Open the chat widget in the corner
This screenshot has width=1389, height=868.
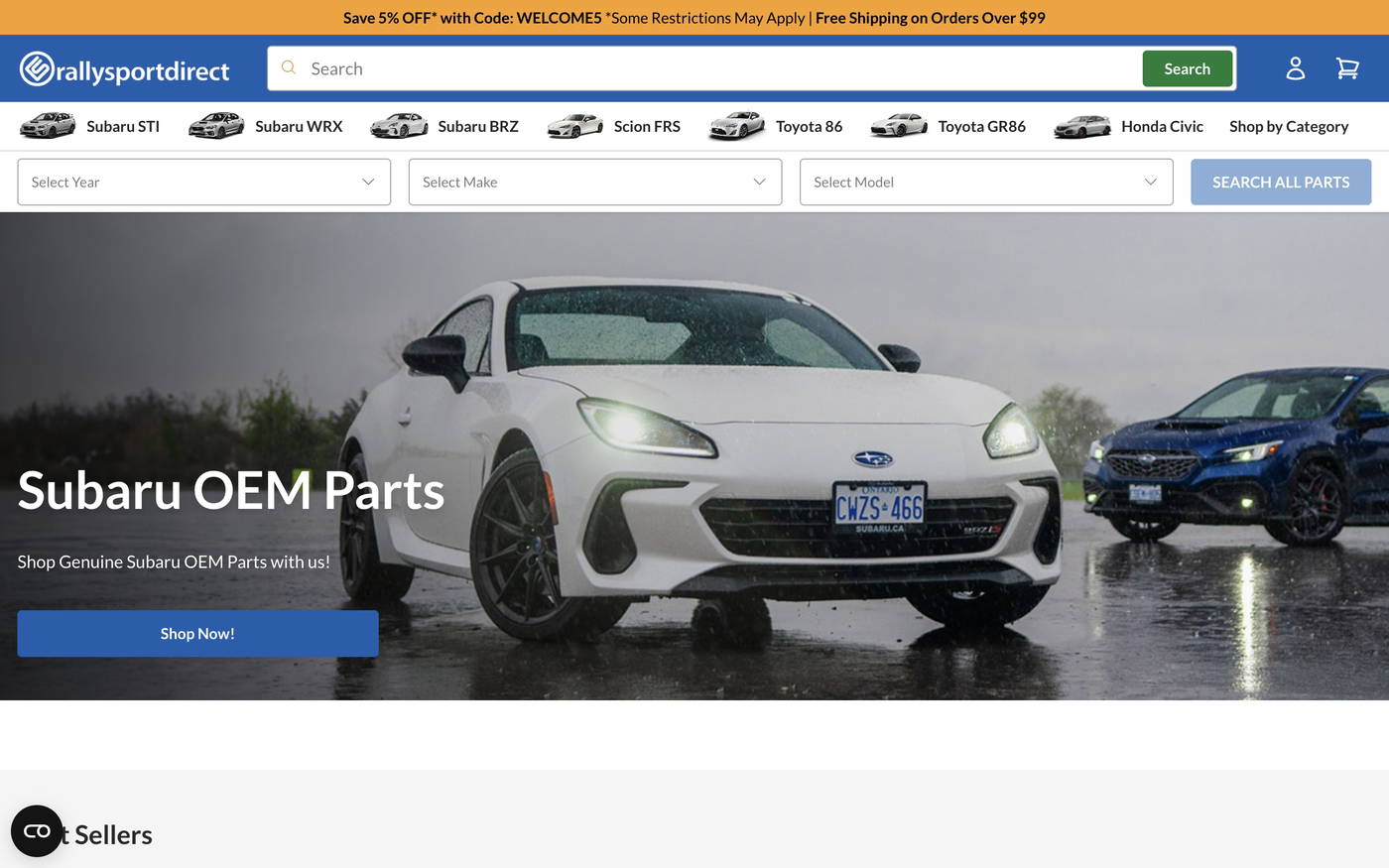(37, 830)
